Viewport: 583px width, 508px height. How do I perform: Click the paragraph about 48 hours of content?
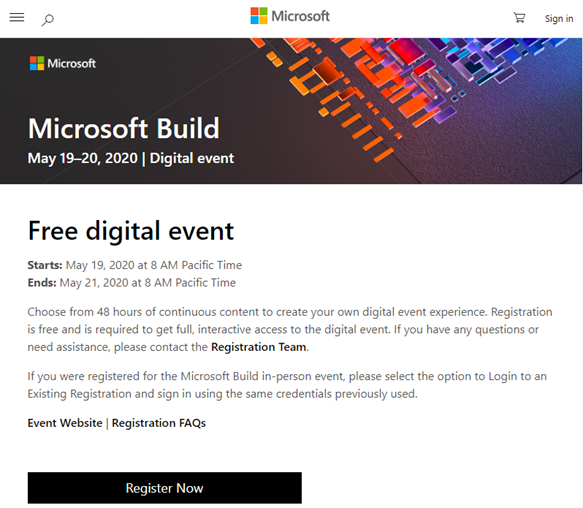(290, 329)
